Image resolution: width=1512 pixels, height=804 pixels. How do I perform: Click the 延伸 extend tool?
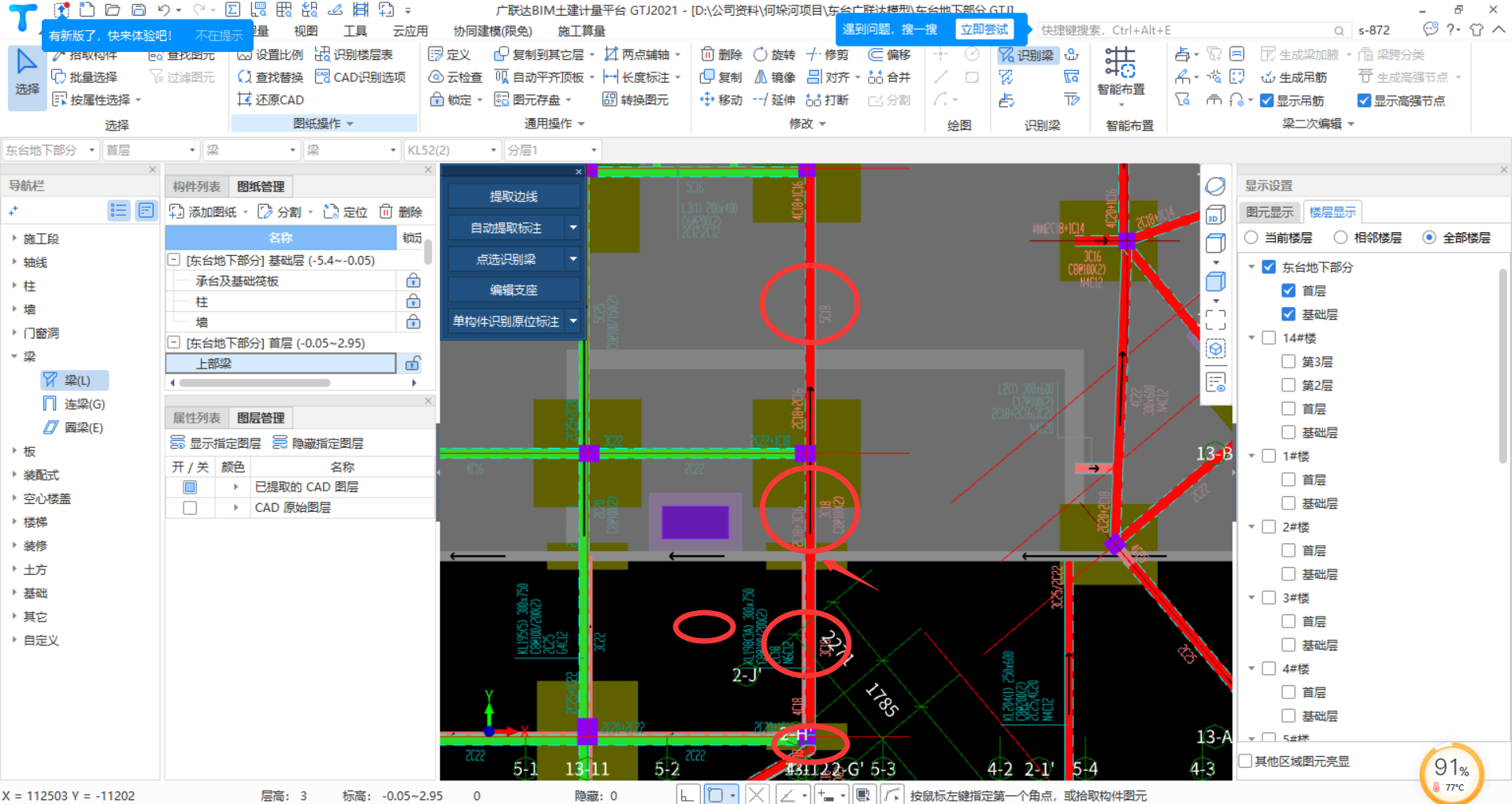tap(774, 100)
